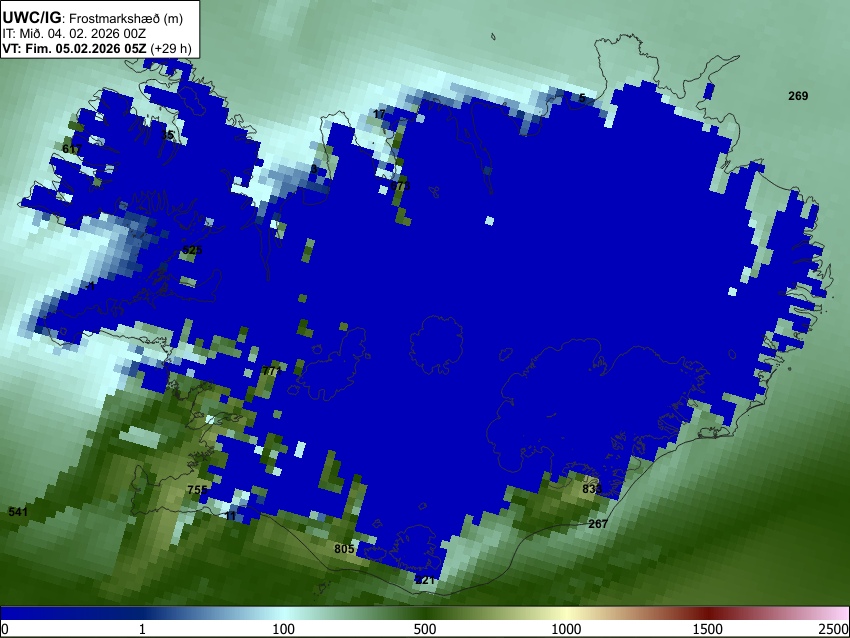Viewport: 850px width, 638px height.
Task: Click the legend label 500
Action: point(424,629)
